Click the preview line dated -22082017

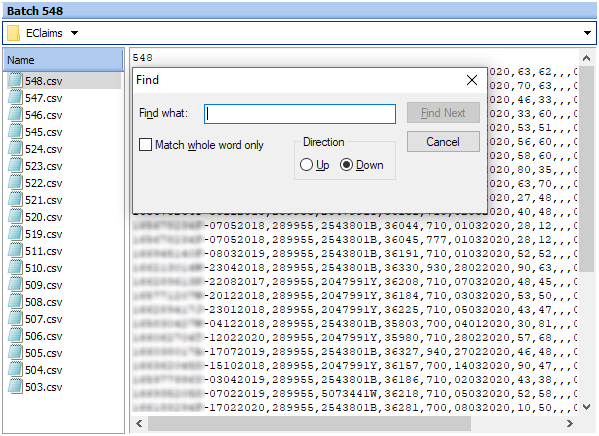click(x=355, y=282)
